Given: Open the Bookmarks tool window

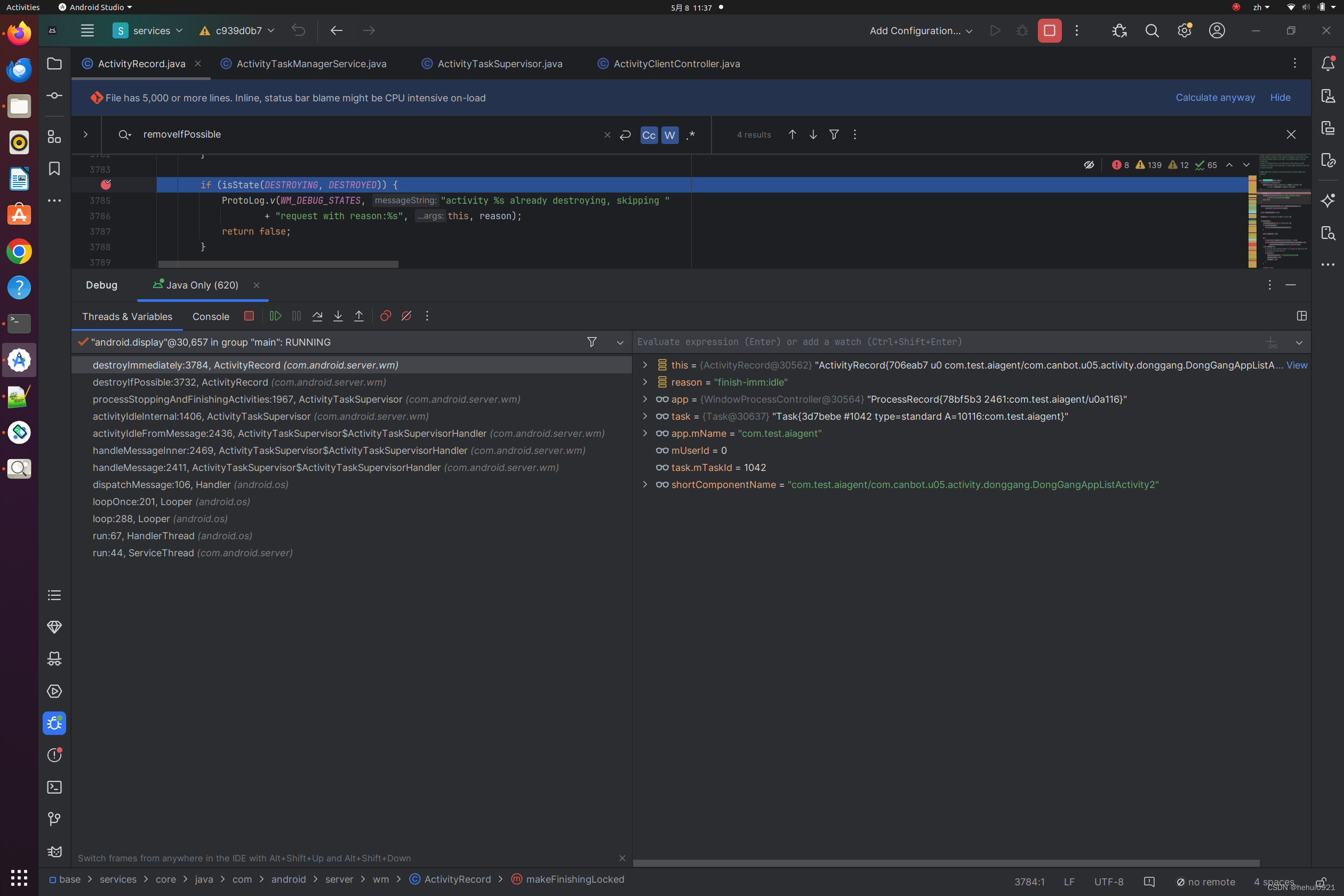Looking at the screenshot, I should tap(54, 169).
